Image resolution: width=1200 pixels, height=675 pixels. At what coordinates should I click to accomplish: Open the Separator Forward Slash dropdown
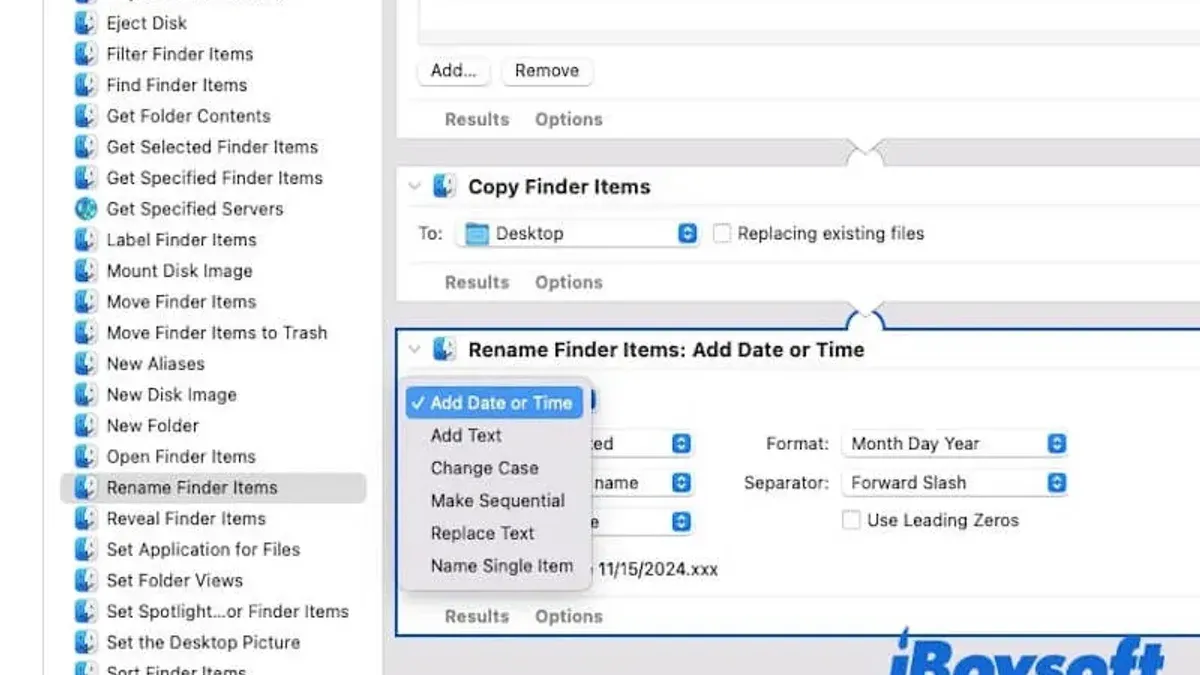tap(954, 483)
